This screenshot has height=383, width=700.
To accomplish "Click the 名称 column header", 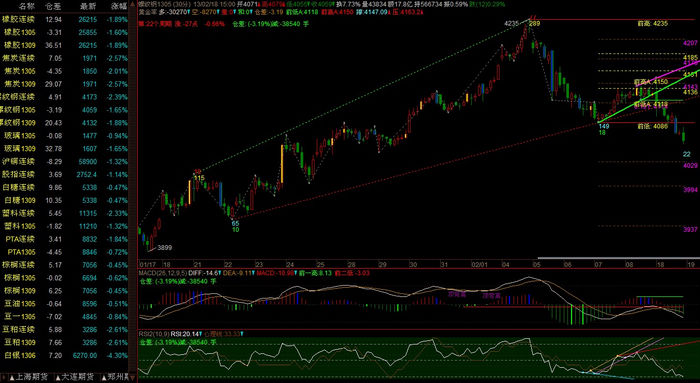I will point(26,6).
